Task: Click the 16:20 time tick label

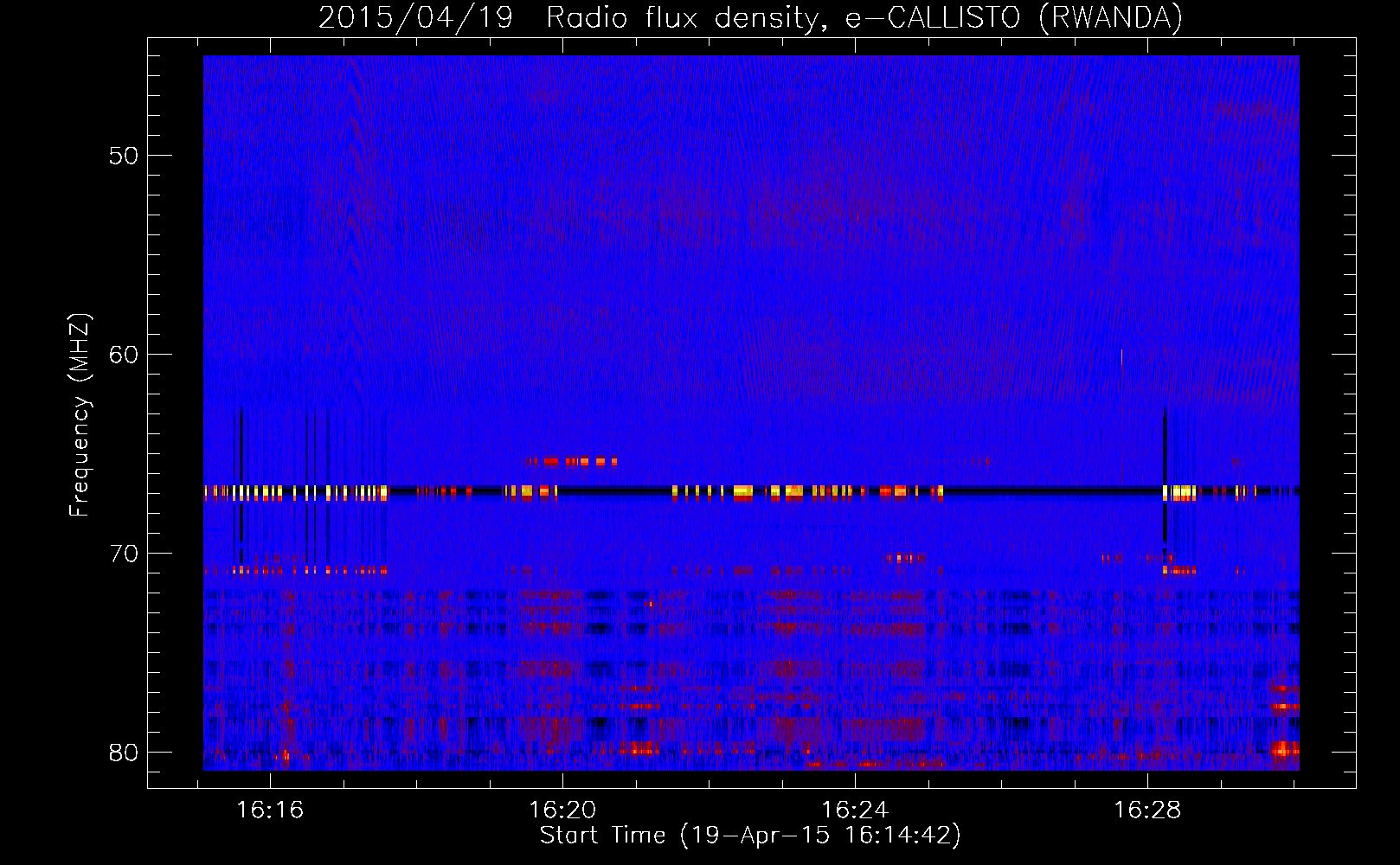Action: click(562, 811)
